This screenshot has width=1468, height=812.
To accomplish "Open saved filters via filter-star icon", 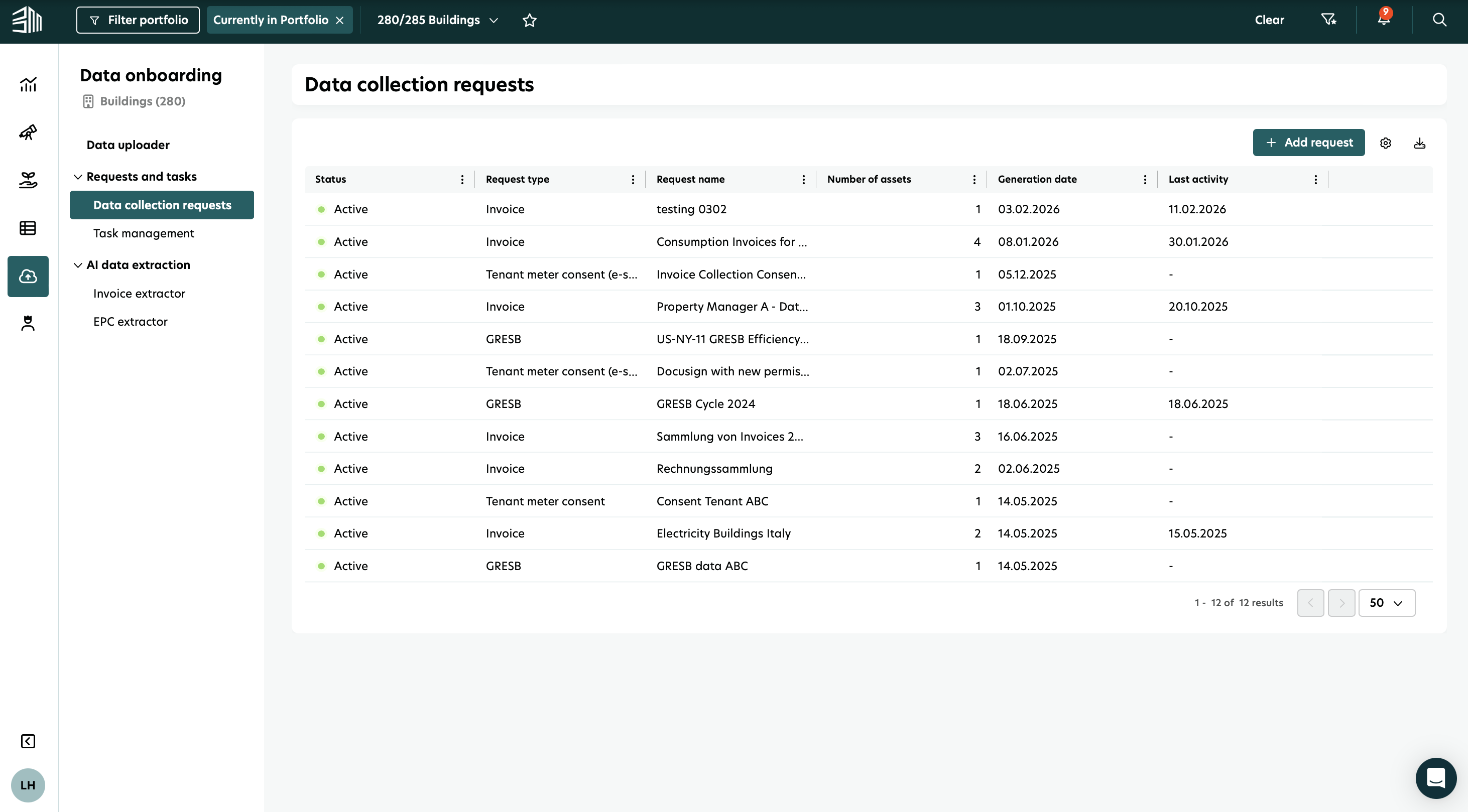I will (1329, 20).
